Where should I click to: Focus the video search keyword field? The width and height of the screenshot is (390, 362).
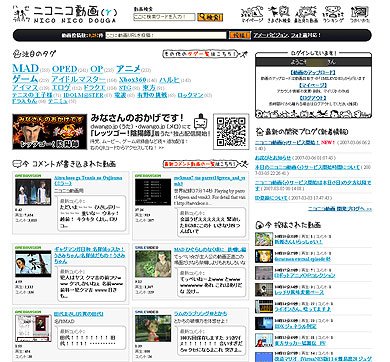(x=164, y=17)
